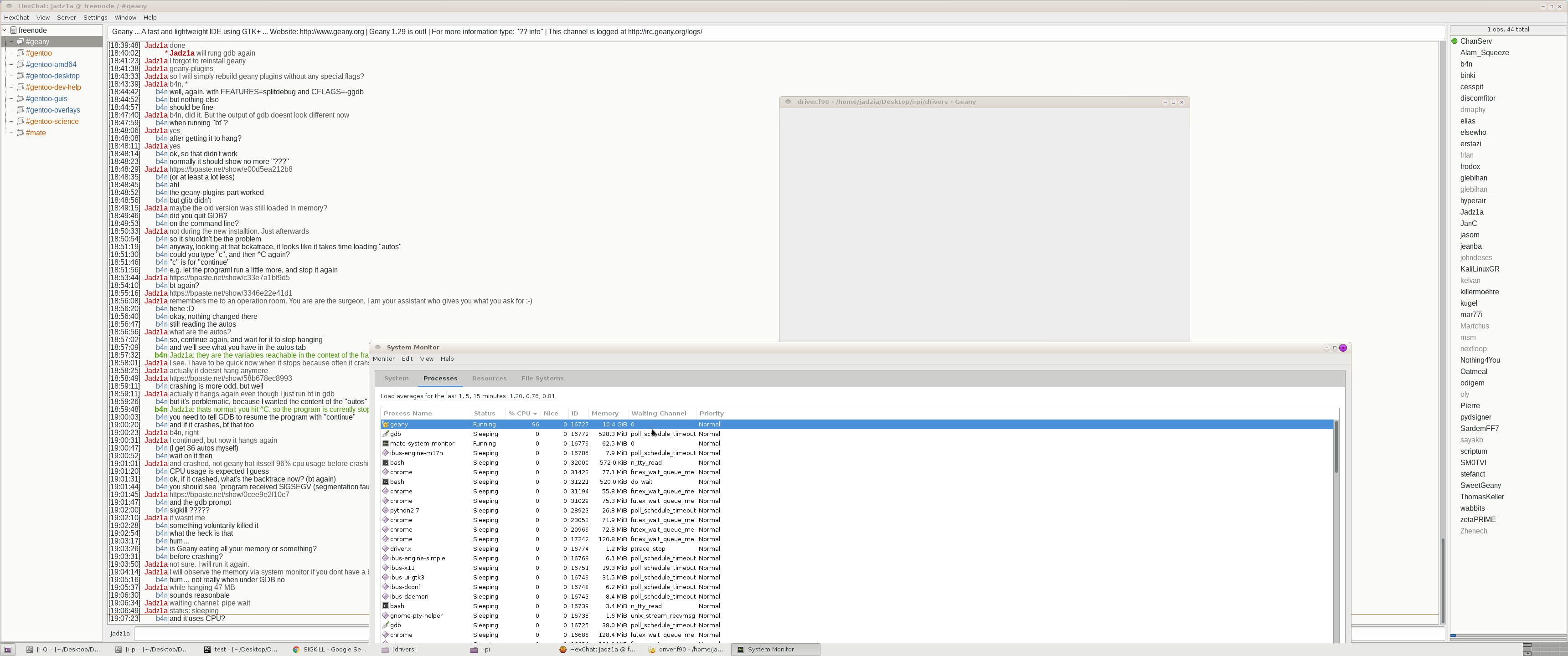
Task: Open the [drivers] folder taskbar item
Action: click(419, 649)
